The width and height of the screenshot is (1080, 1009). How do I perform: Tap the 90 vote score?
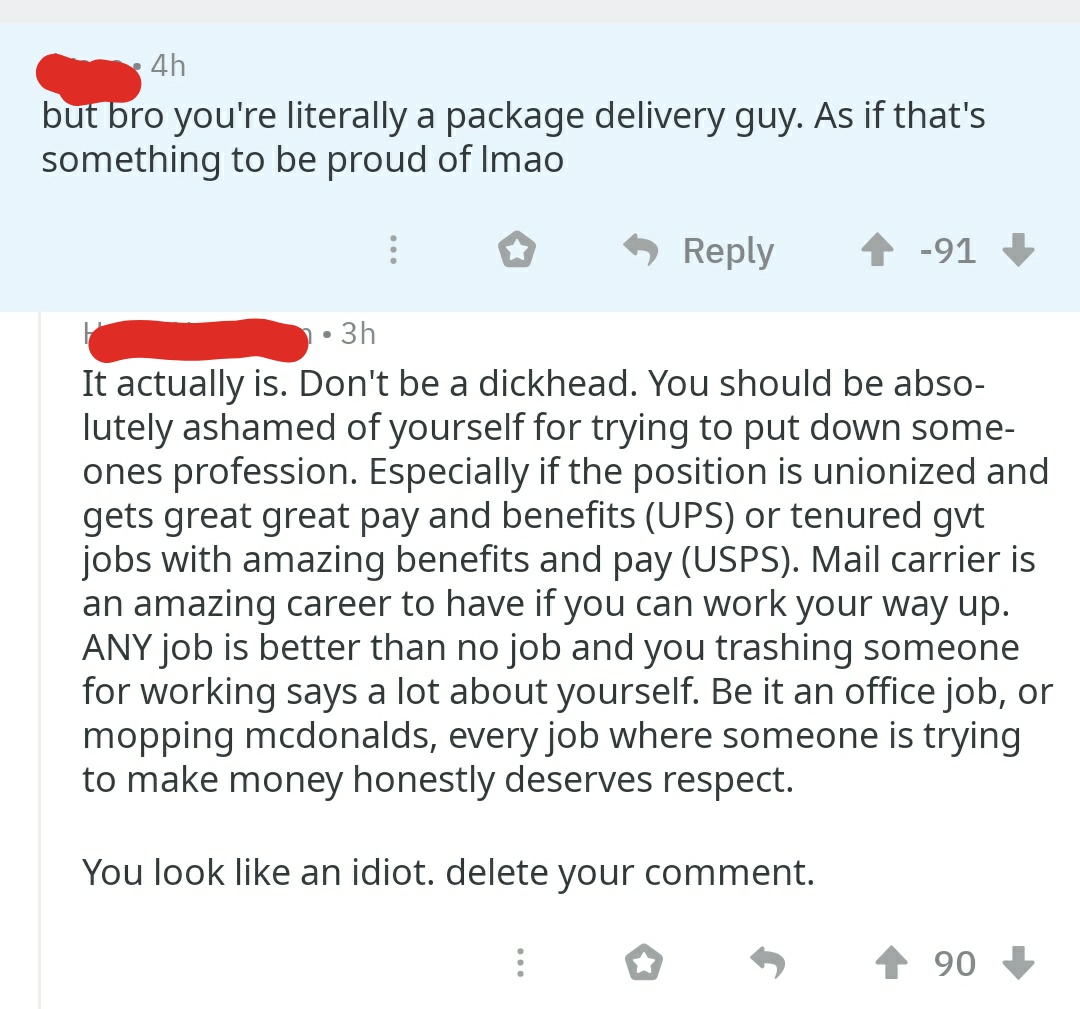(954, 963)
